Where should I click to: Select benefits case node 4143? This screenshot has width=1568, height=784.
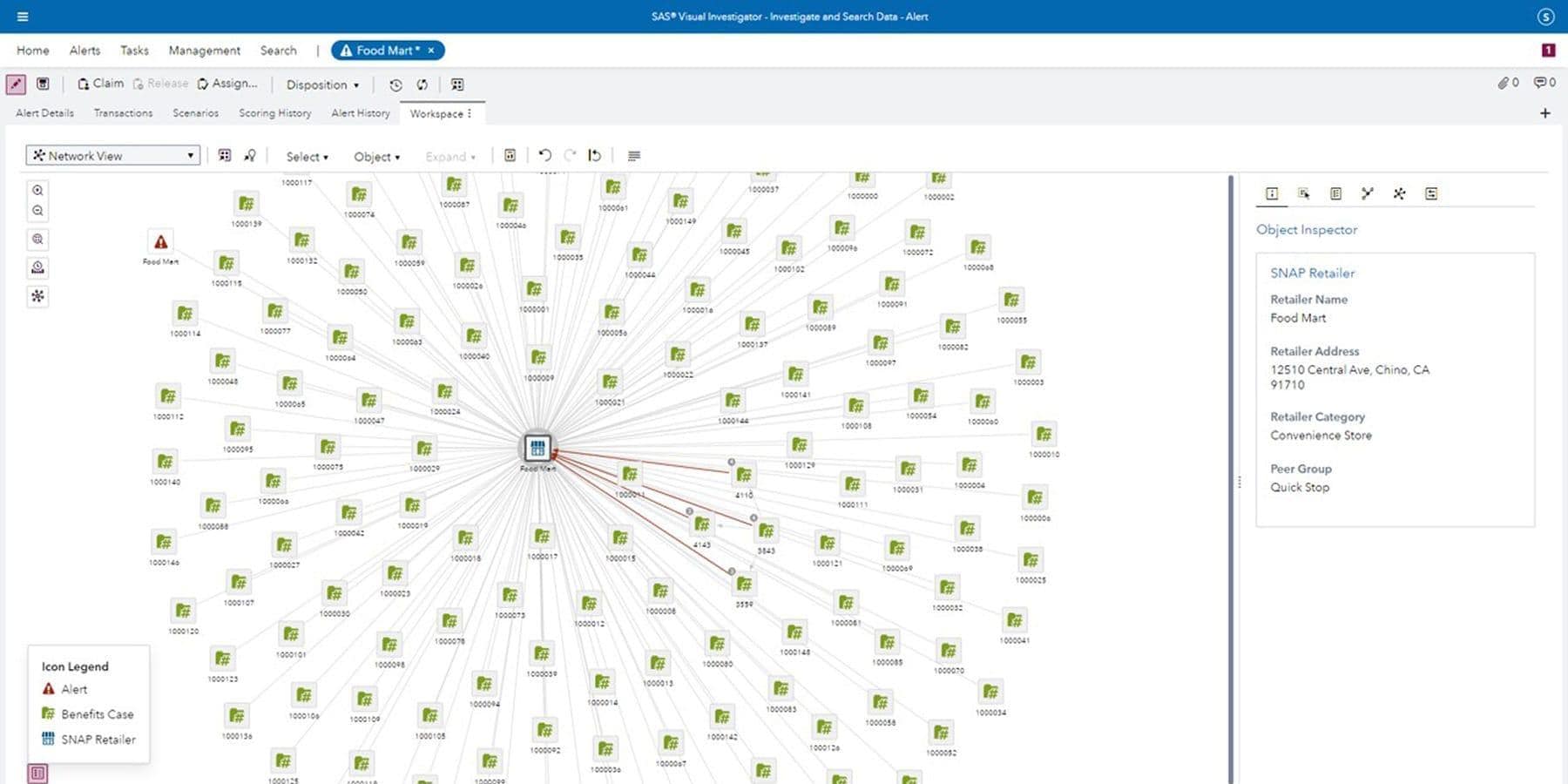(x=702, y=524)
